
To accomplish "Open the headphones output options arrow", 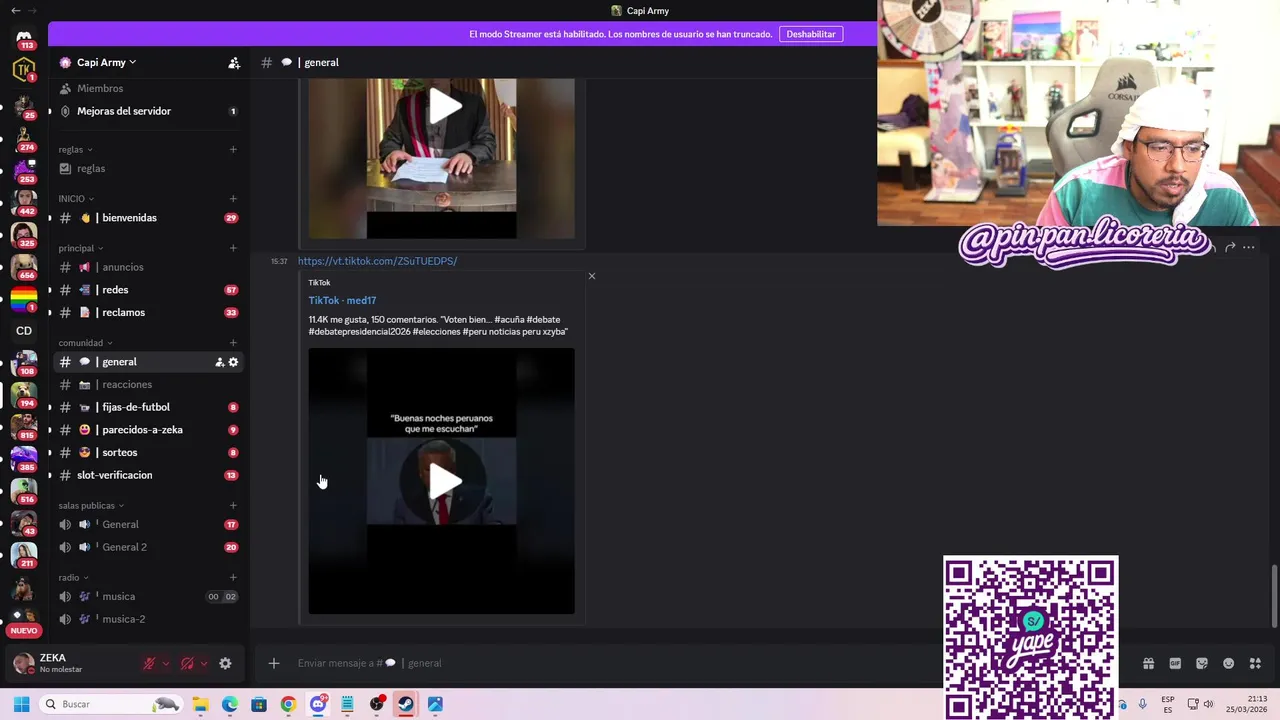I will tap(204, 663).
